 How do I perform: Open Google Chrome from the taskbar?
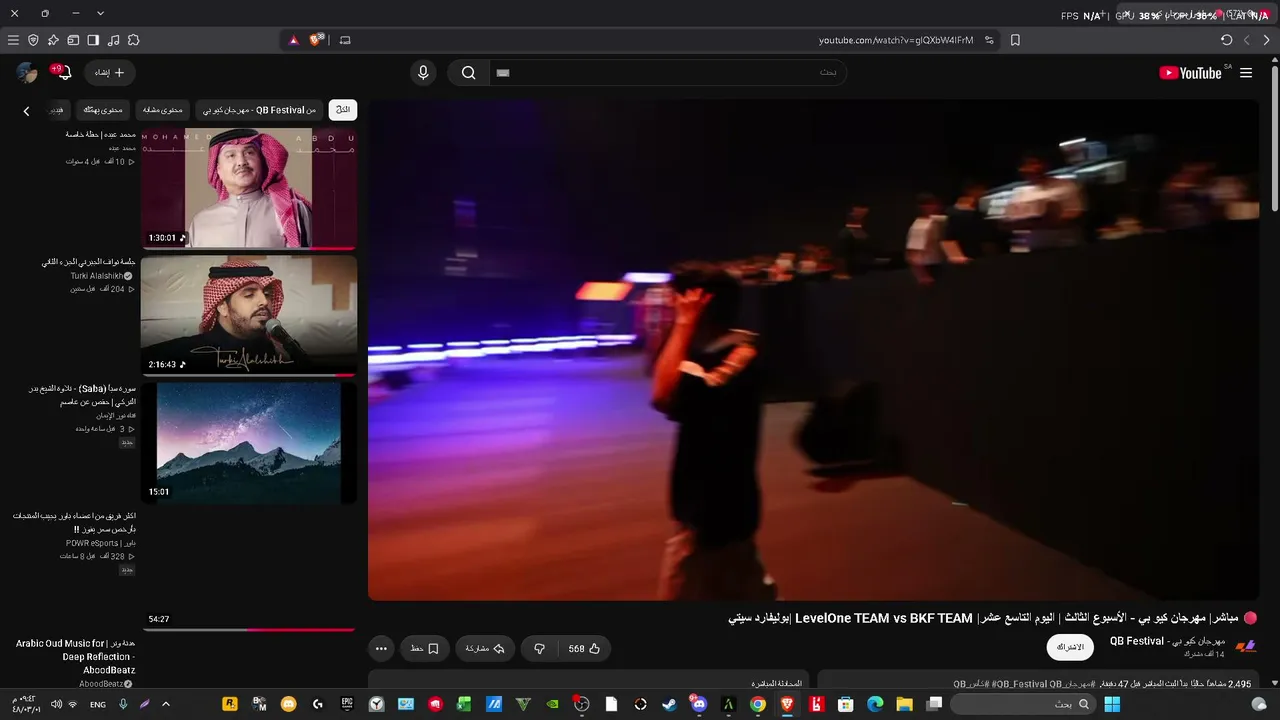coord(758,704)
